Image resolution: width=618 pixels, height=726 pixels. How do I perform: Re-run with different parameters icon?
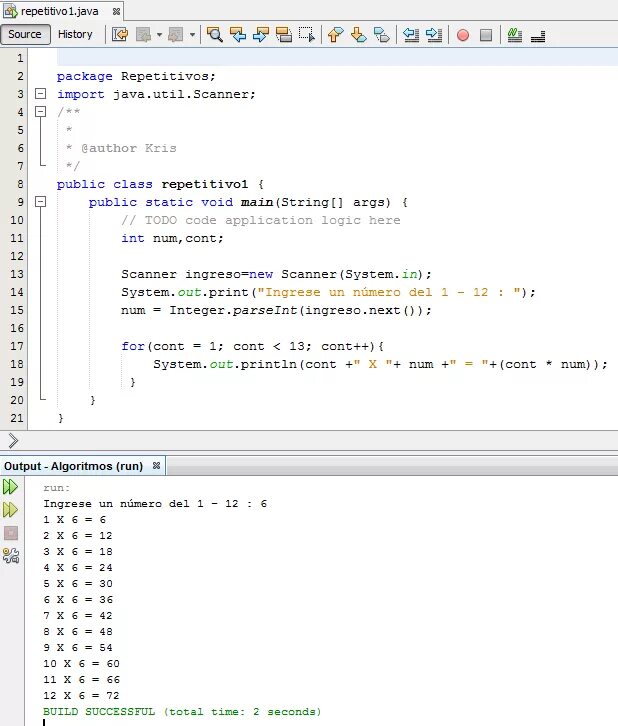[10, 510]
